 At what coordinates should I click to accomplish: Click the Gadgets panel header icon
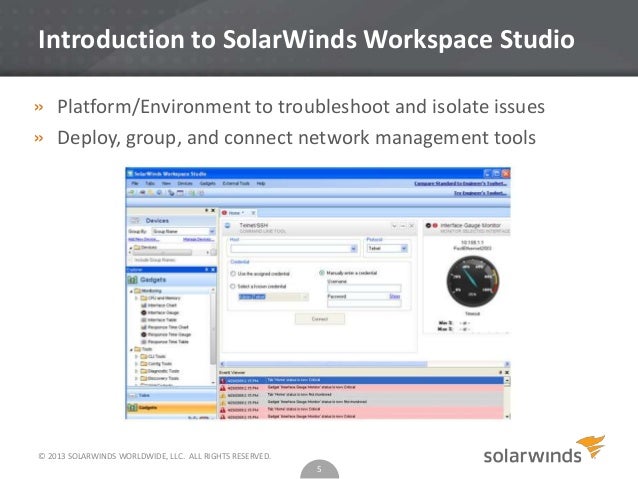point(133,280)
